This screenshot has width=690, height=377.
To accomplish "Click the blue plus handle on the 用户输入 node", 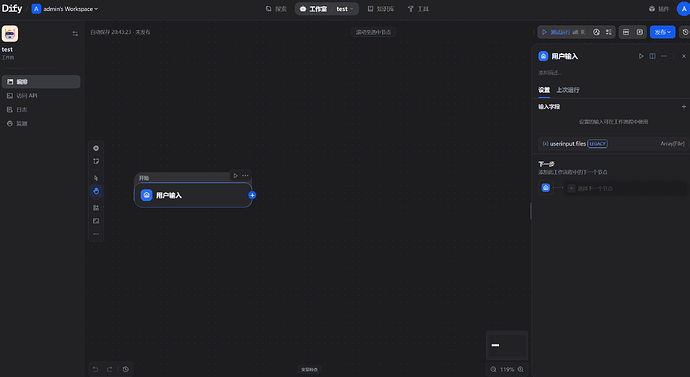I will (x=252, y=195).
